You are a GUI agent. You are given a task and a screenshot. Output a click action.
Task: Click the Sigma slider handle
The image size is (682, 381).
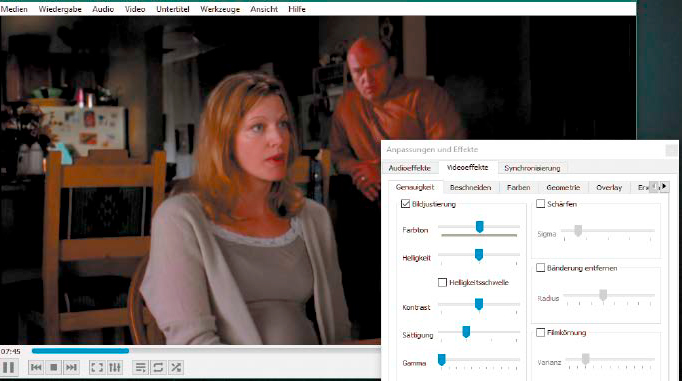pos(578,231)
